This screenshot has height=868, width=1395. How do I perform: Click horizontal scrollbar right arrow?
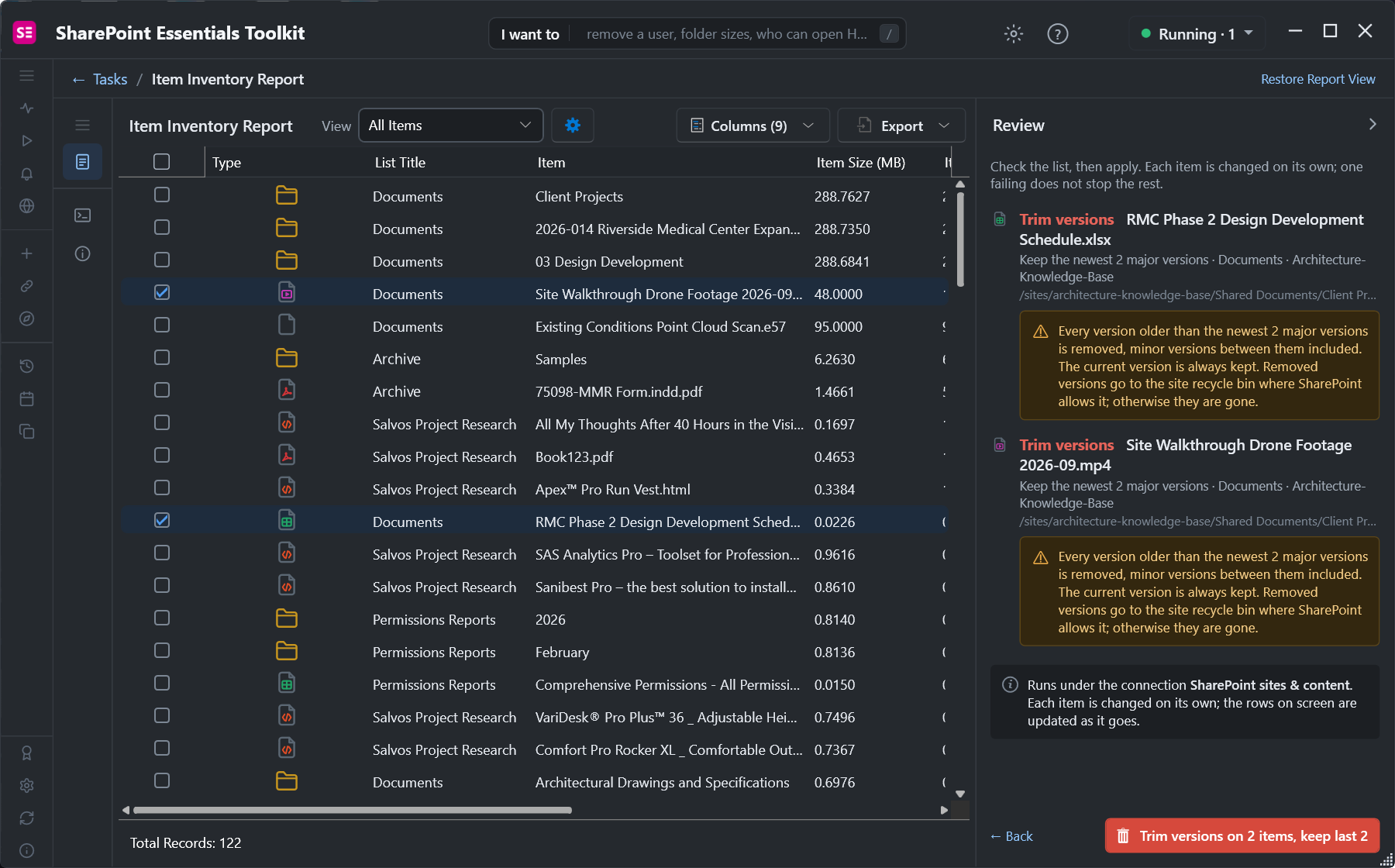[944, 810]
